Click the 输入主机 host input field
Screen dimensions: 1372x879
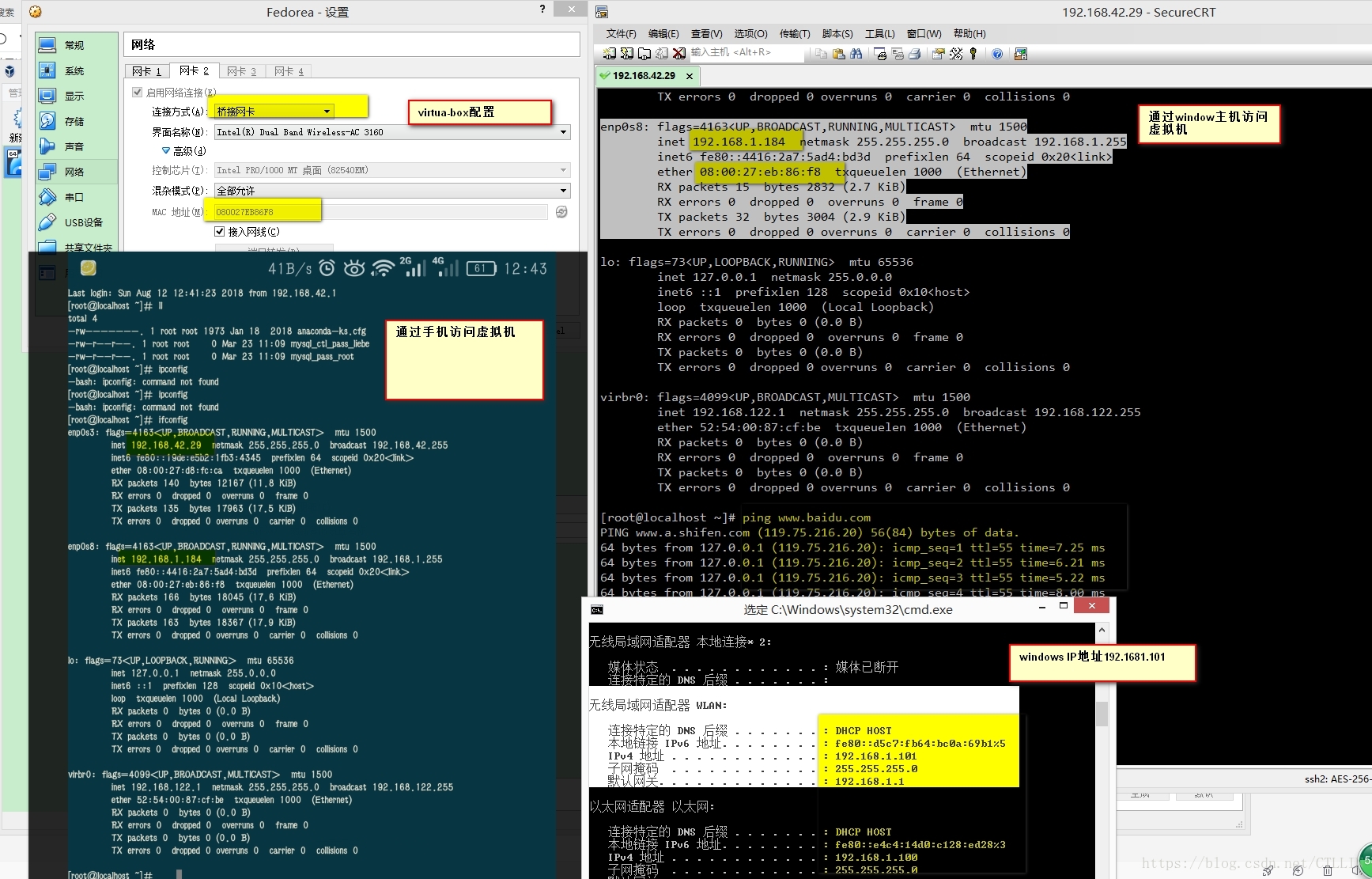click(x=746, y=53)
